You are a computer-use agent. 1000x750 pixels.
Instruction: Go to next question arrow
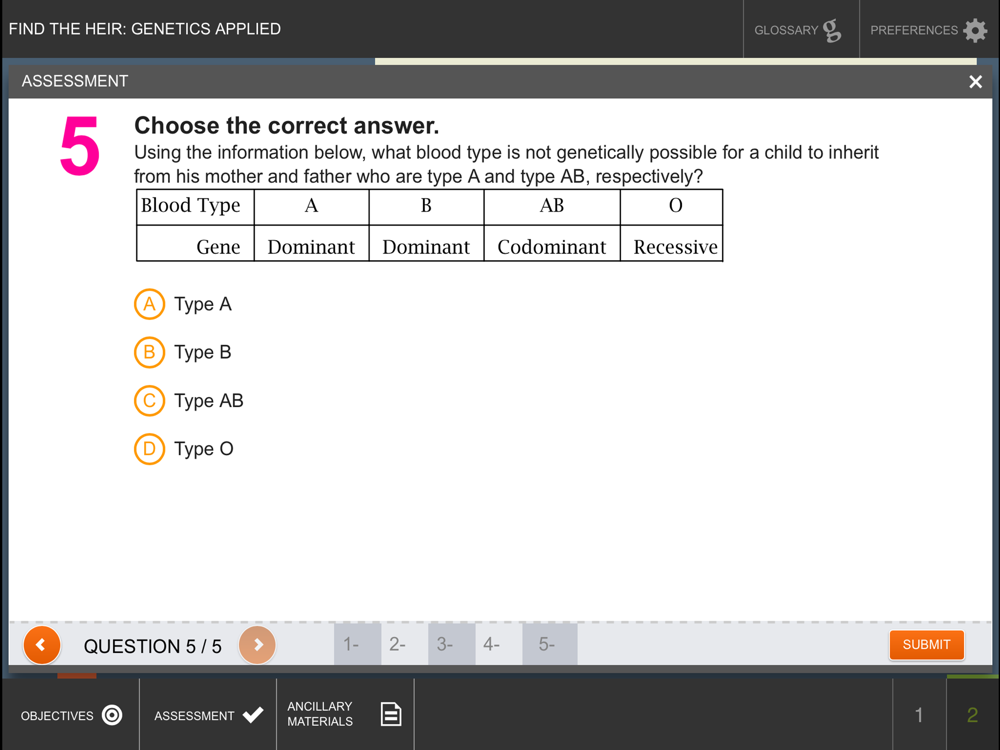257,645
